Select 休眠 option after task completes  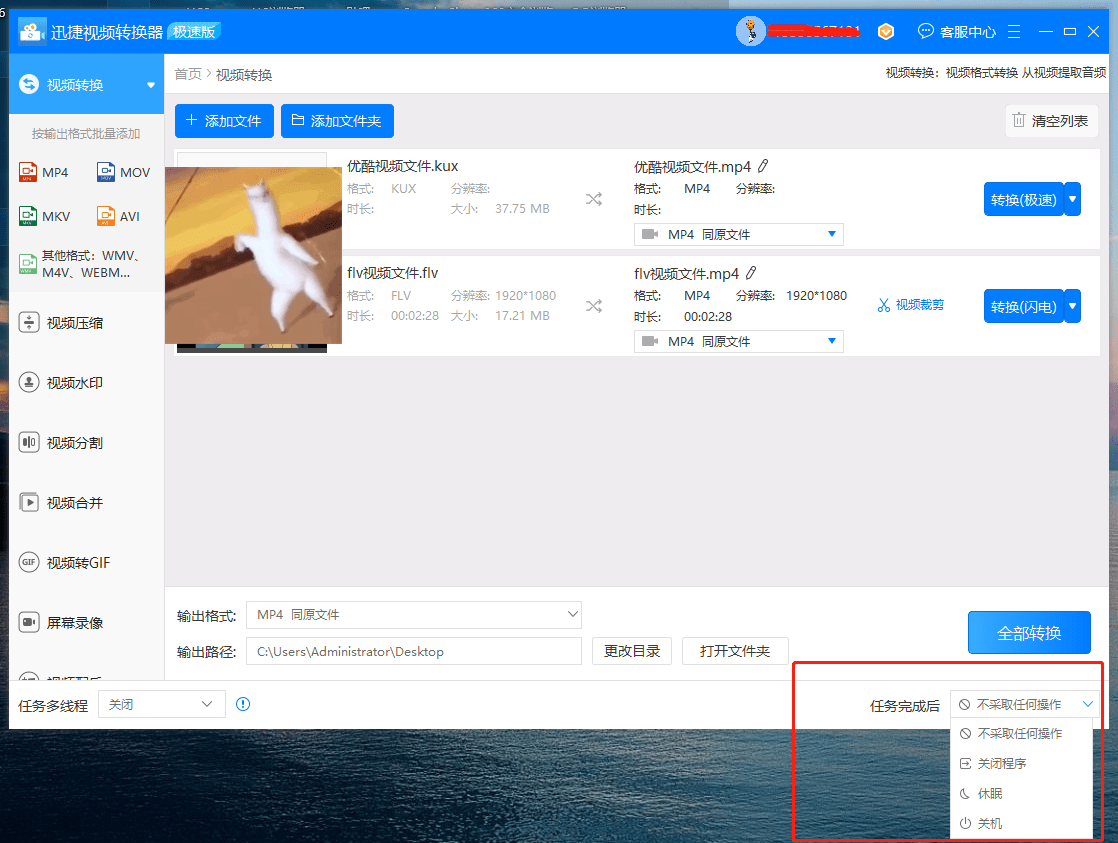pos(989,794)
